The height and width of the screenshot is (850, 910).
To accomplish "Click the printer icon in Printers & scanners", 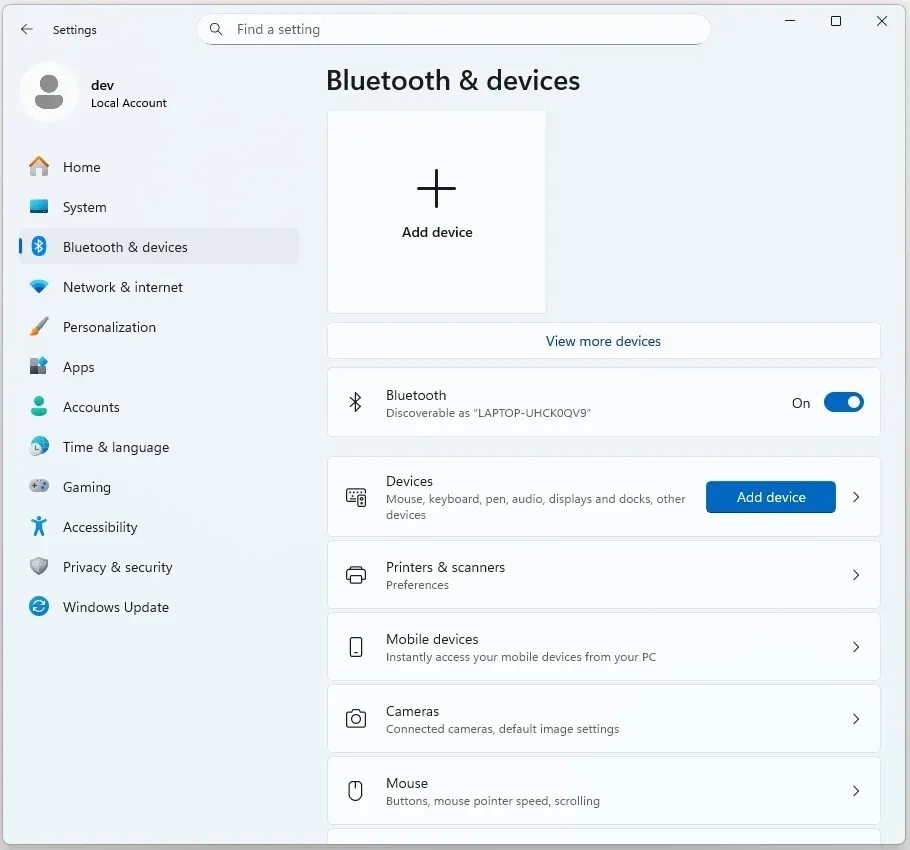I will click(356, 575).
